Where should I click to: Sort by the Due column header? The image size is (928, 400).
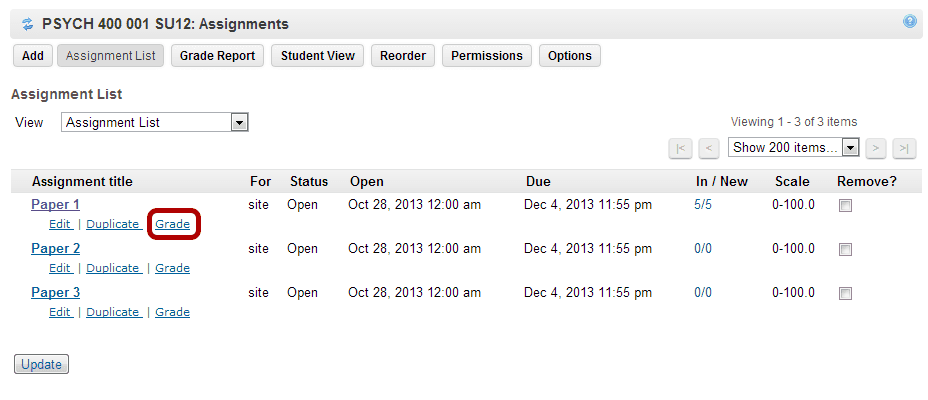[538, 182]
